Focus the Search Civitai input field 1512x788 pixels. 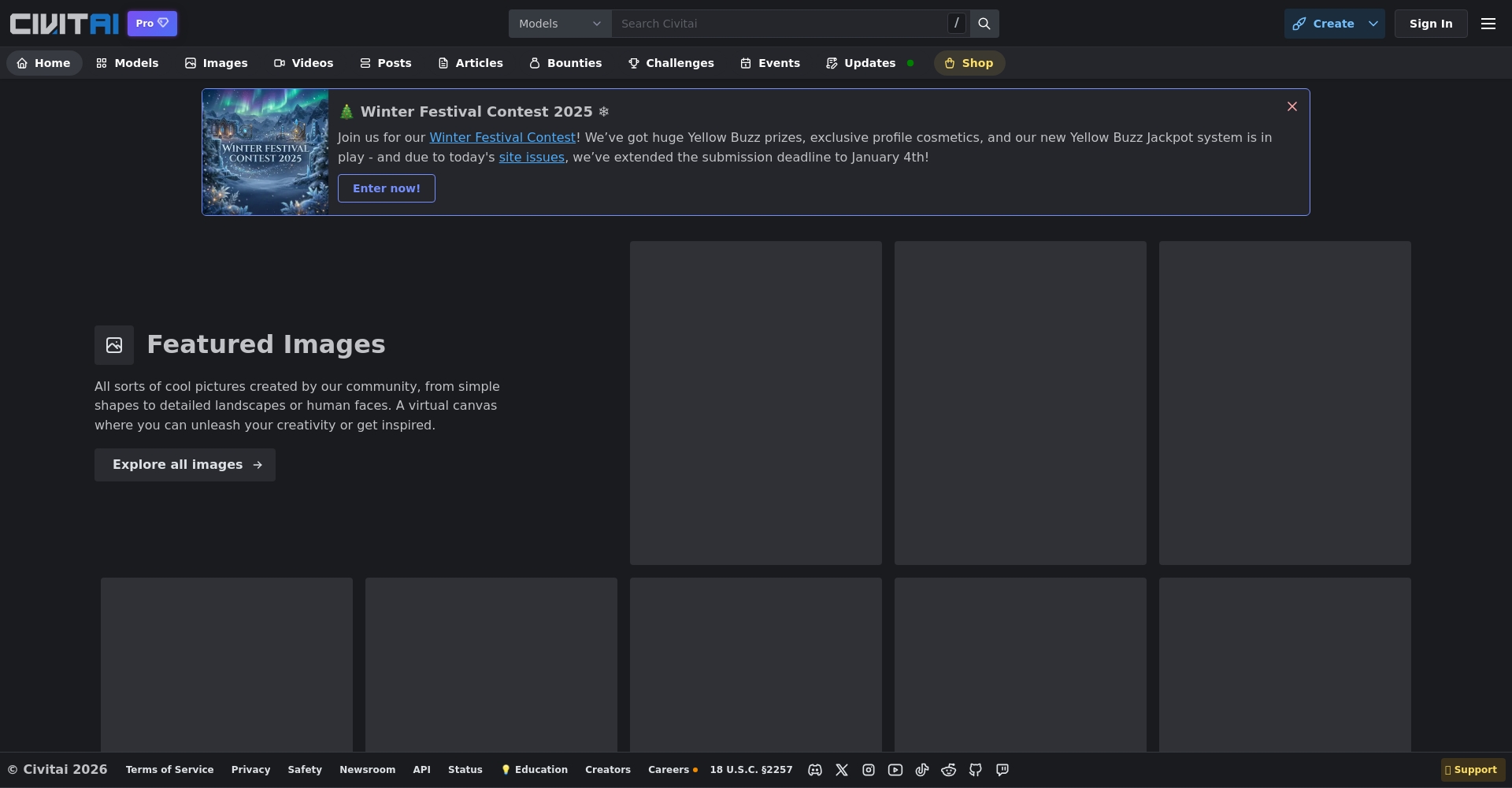[780, 24]
